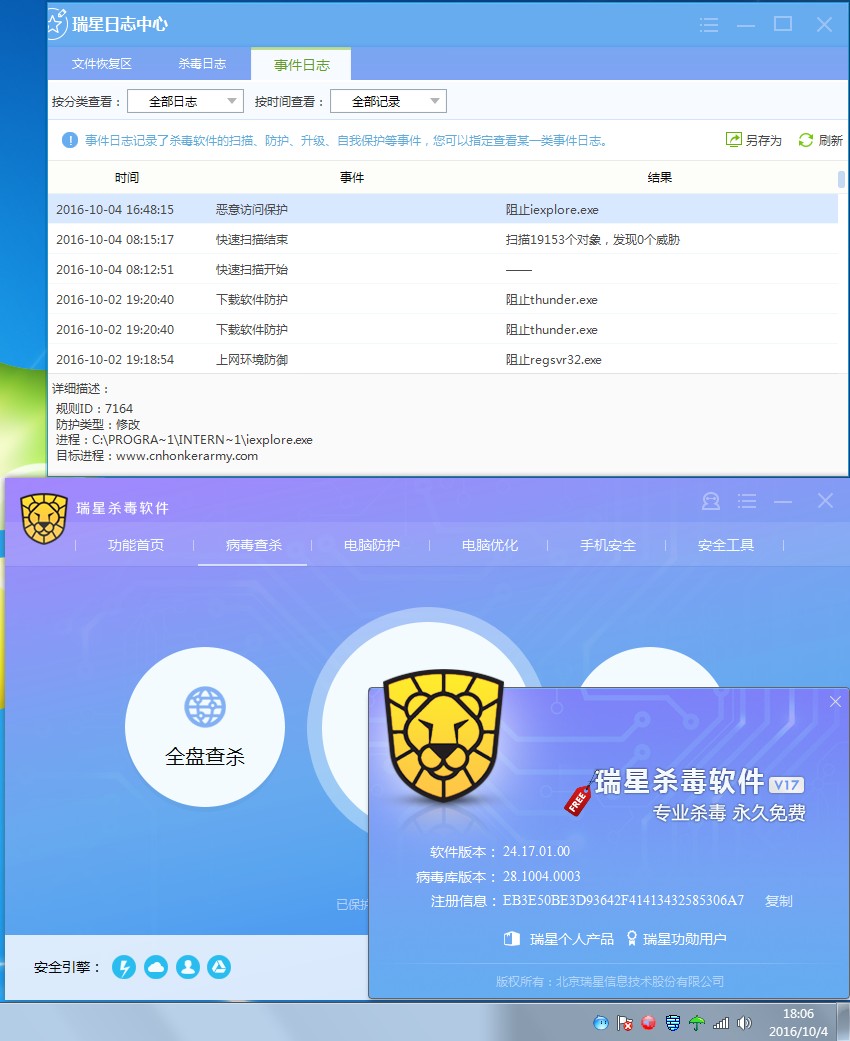Click the time cell 2016-10-02 19:18:54
This screenshot has width=850, height=1041.
pos(115,360)
